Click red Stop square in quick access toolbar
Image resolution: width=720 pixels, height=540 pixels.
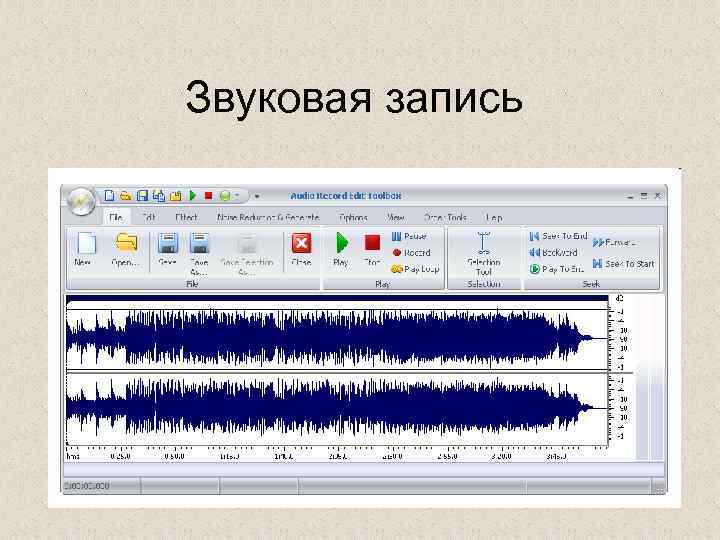[x=208, y=196]
